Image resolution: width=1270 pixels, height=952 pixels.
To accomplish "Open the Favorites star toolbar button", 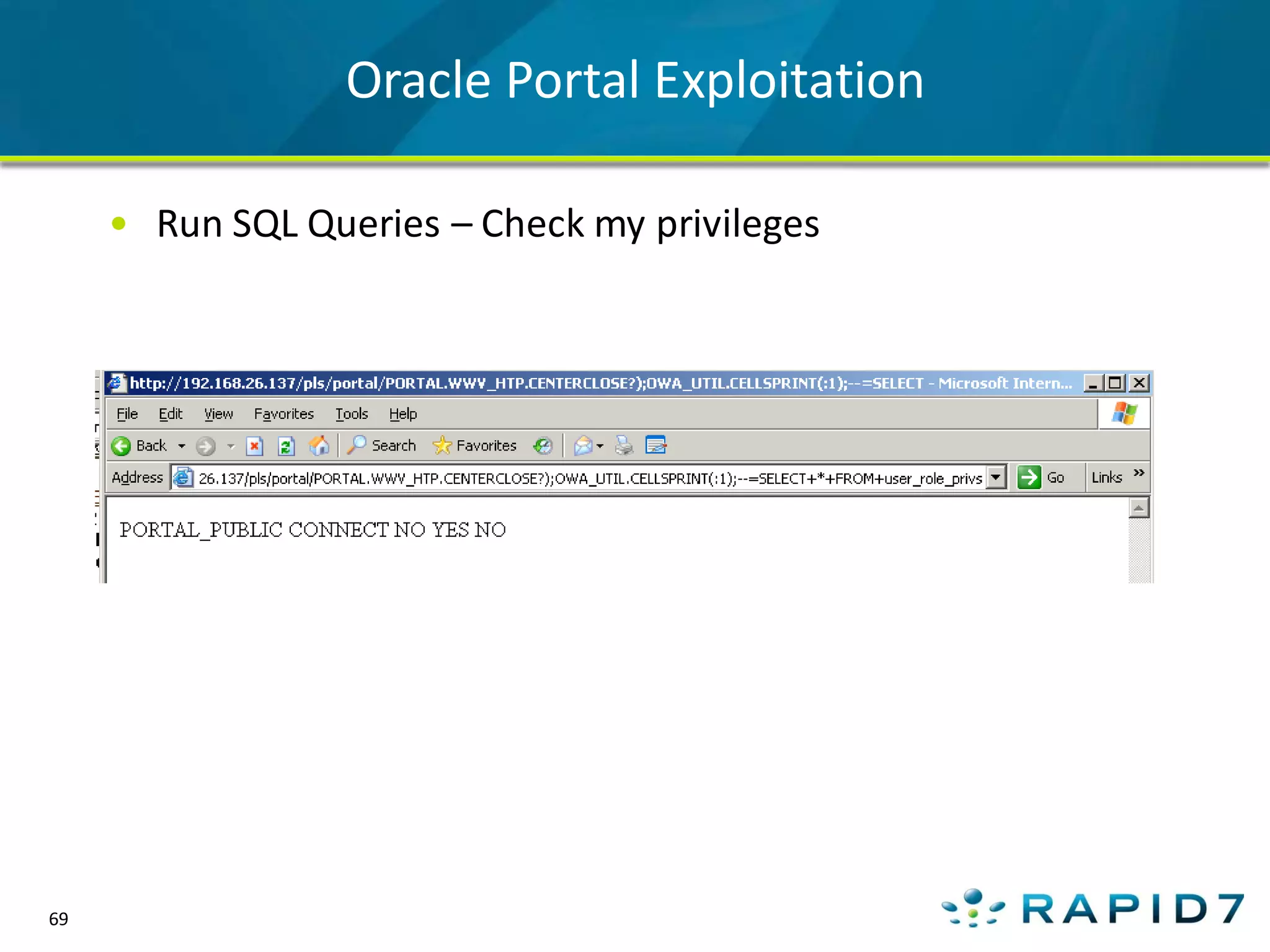I will click(474, 445).
